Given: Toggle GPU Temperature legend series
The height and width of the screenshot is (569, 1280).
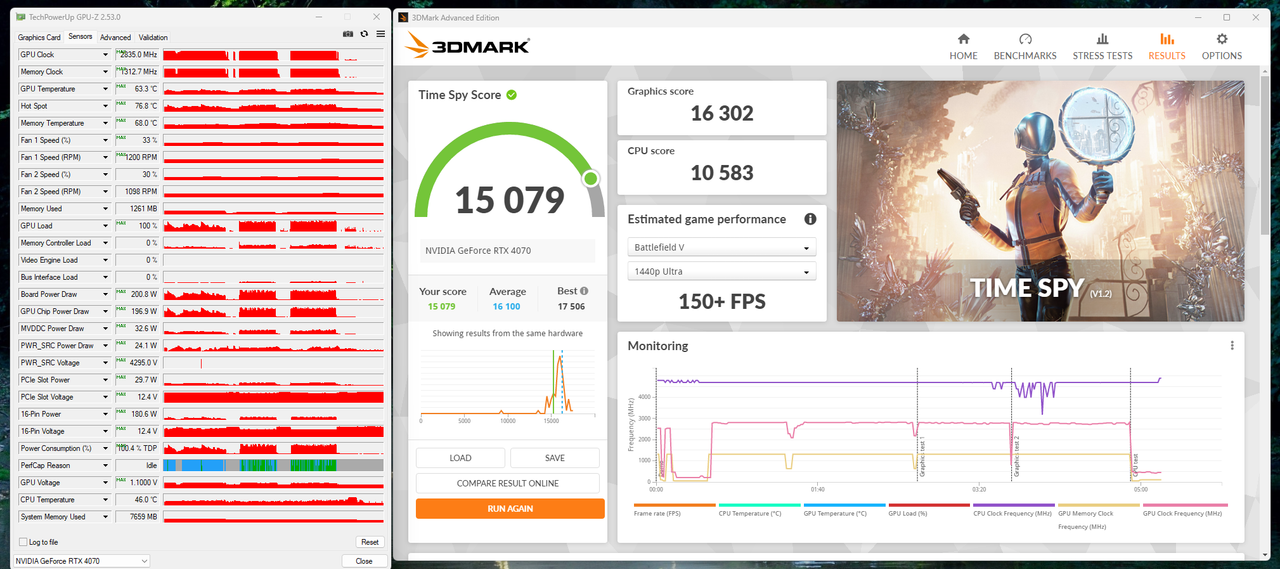Looking at the screenshot, I should (844, 509).
